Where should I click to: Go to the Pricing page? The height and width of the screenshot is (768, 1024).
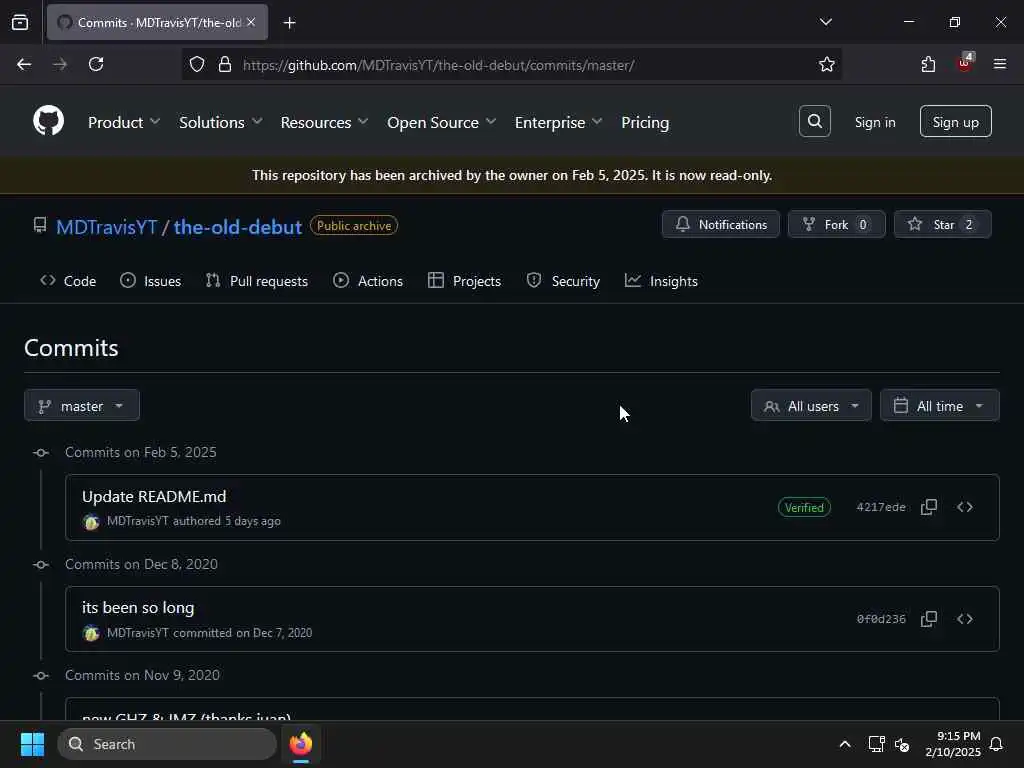645,123
